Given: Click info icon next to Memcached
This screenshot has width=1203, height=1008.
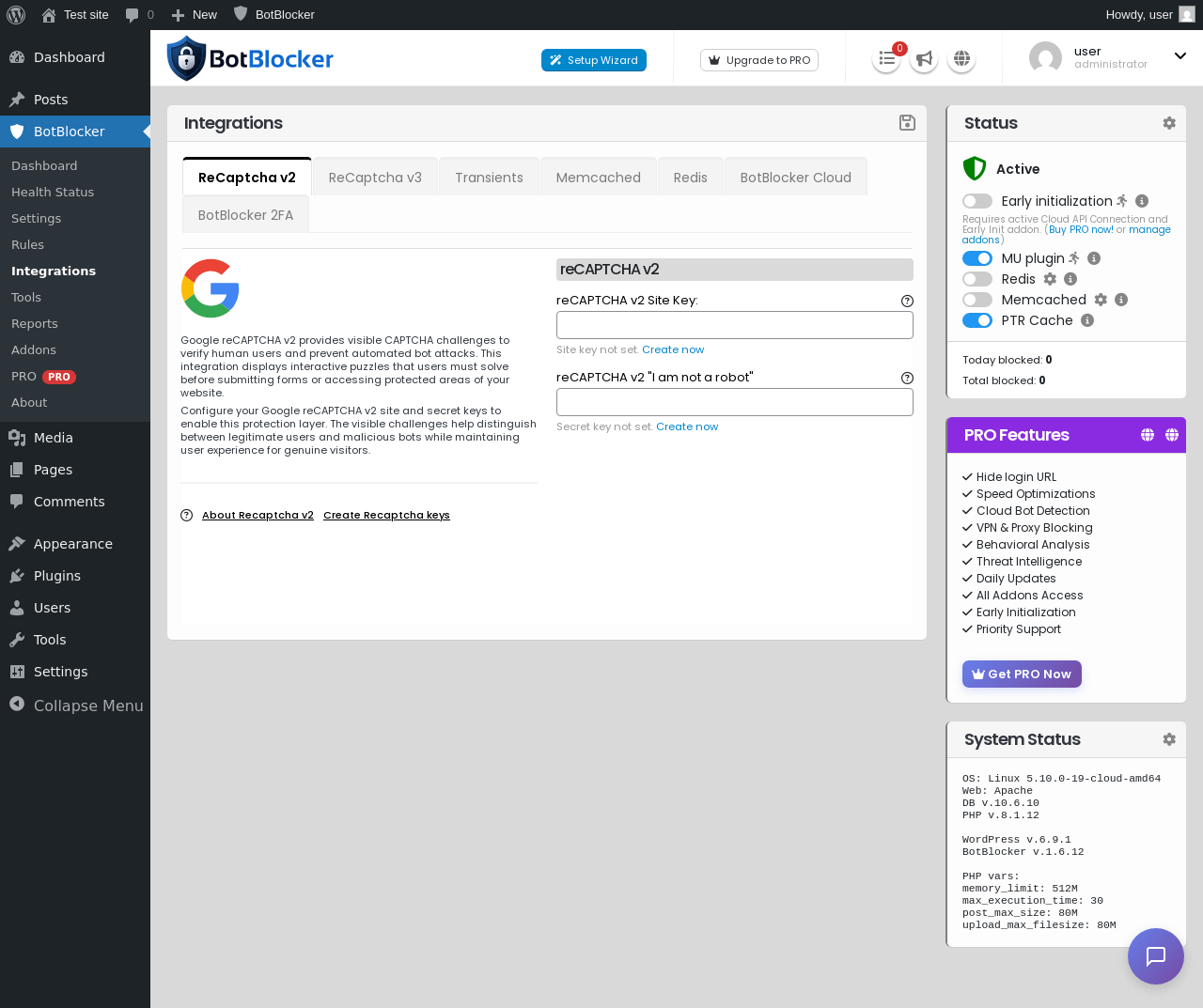Looking at the screenshot, I should [x=1121, y=300].
